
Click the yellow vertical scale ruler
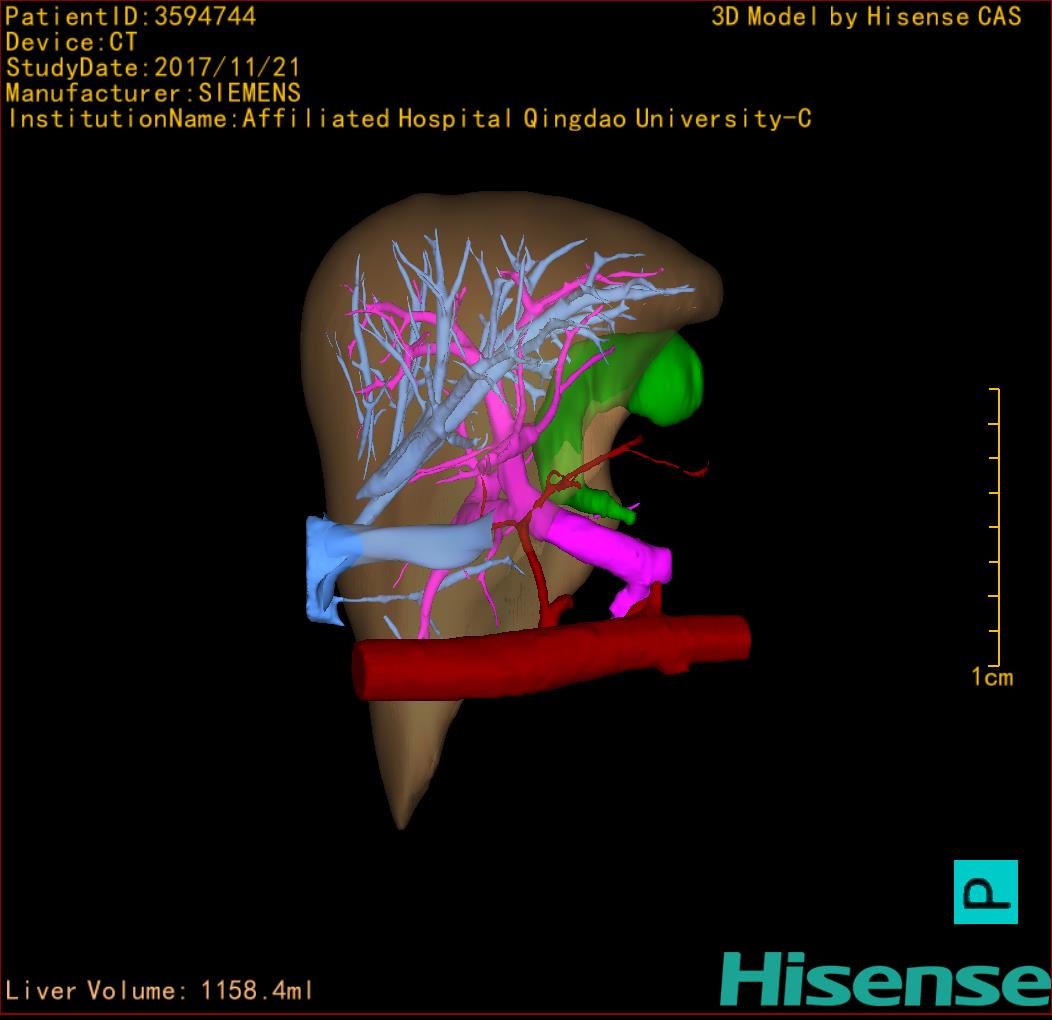coord(995,527)
